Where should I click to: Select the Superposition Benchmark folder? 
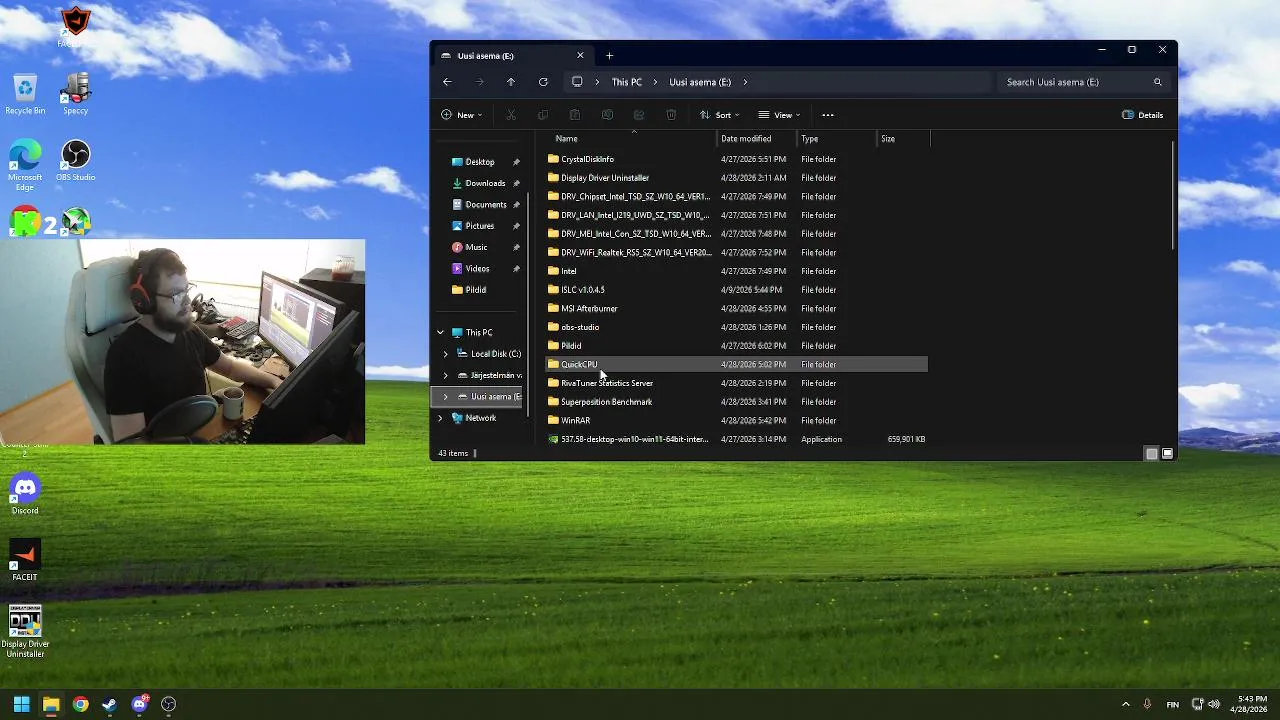click(737, 402)
